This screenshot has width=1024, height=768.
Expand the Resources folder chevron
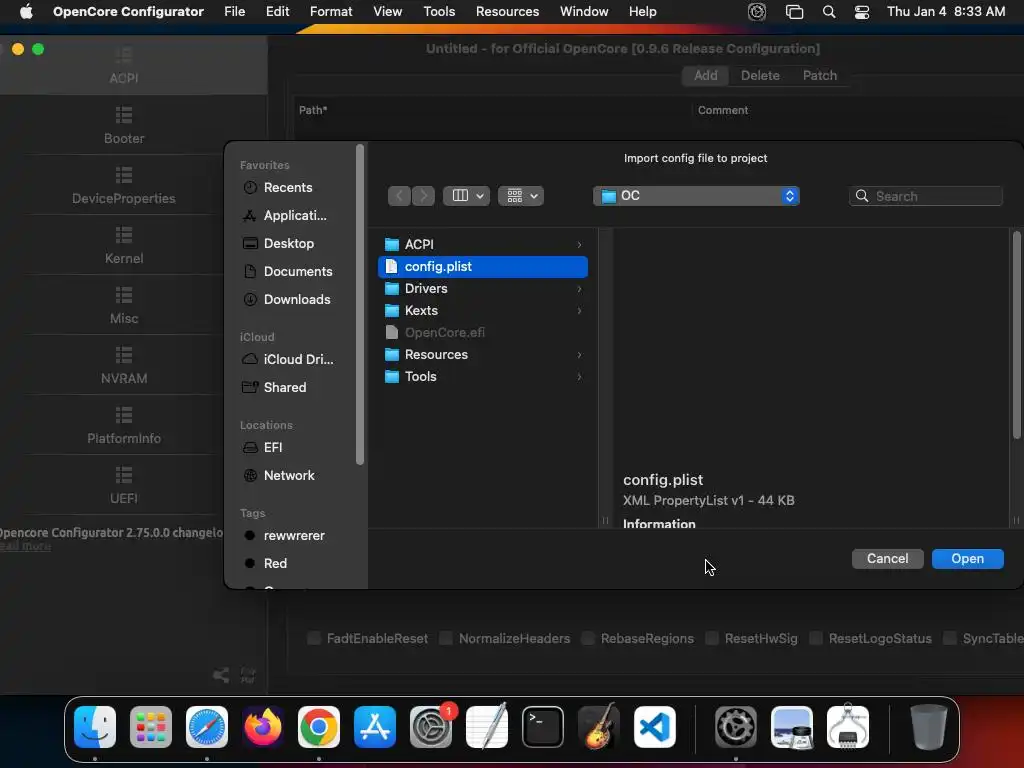coord(579,355)
